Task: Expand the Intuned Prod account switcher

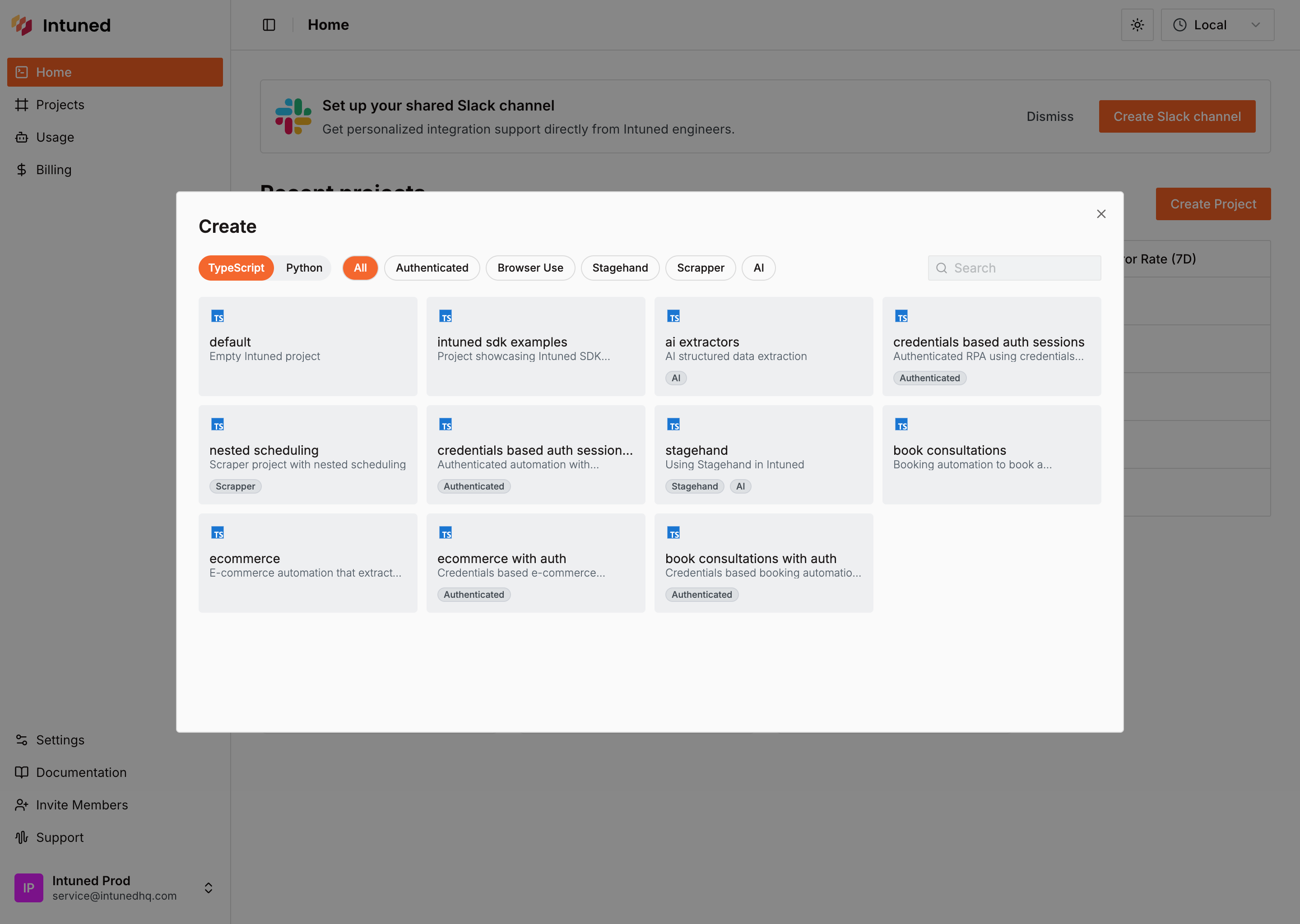Action: pos(208,887)
